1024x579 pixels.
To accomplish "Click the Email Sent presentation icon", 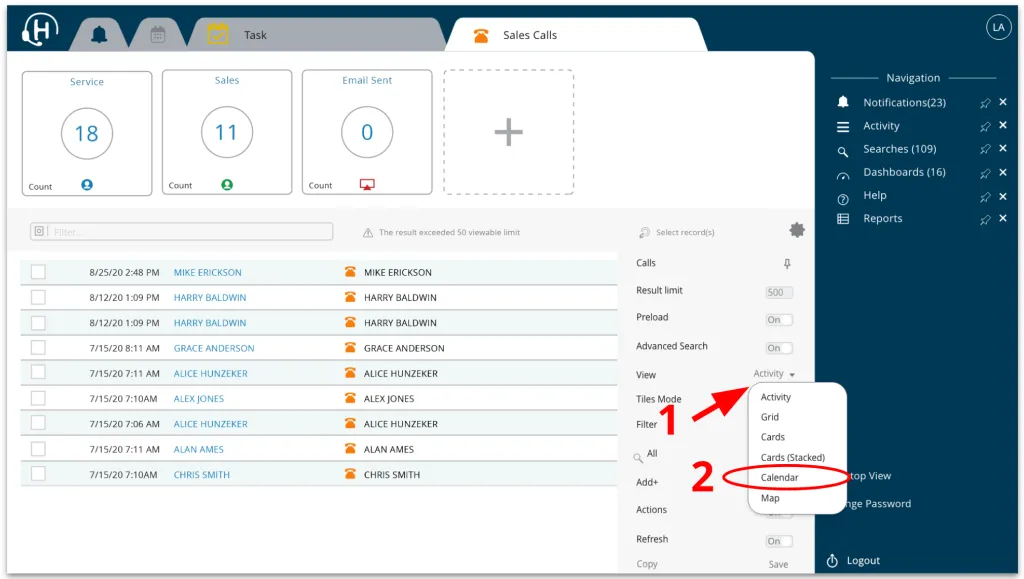I will 367,185.
